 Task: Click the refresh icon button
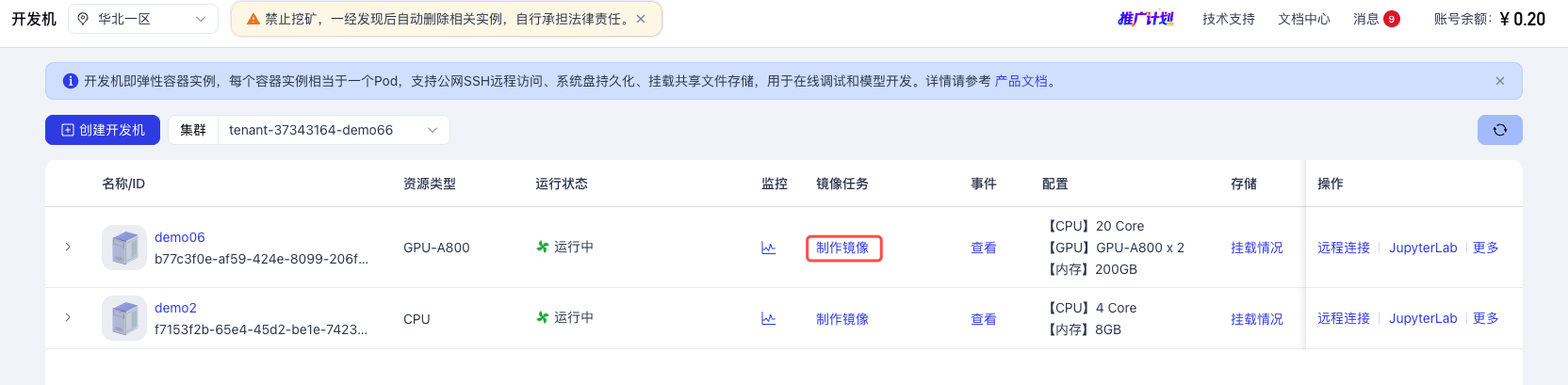tap(1499, 130)
